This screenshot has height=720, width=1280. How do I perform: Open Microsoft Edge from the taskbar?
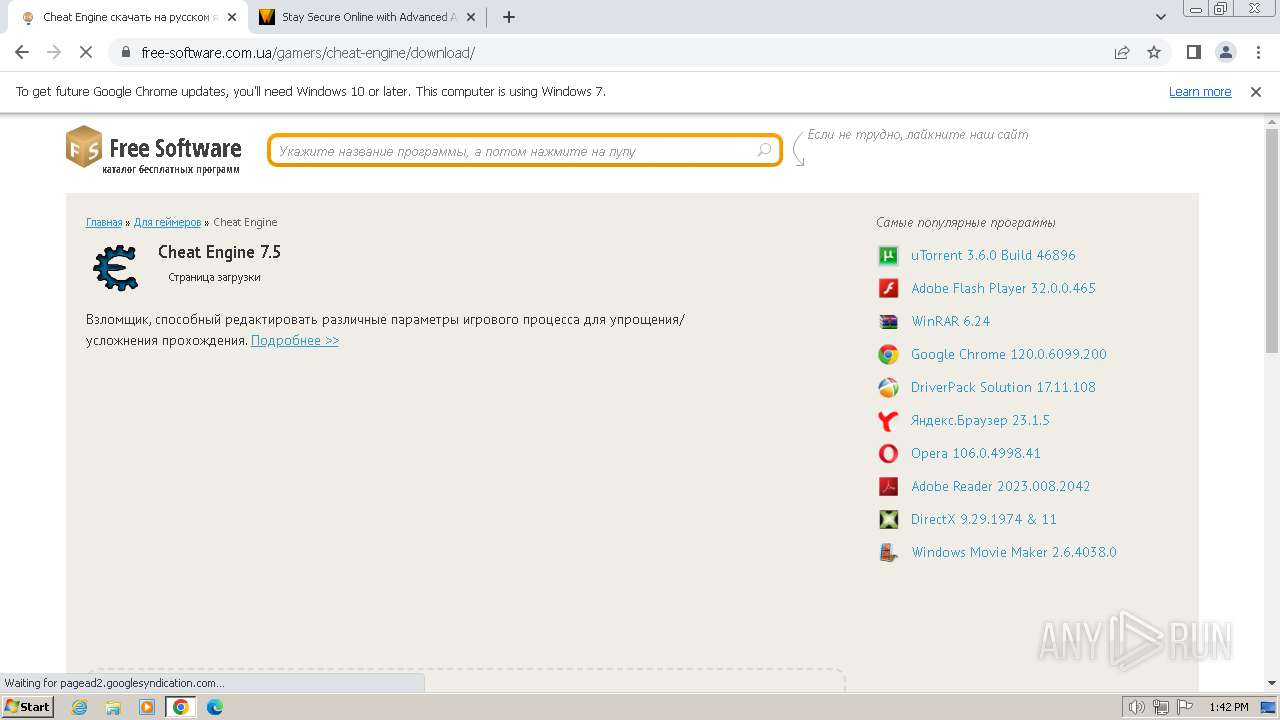215,707
